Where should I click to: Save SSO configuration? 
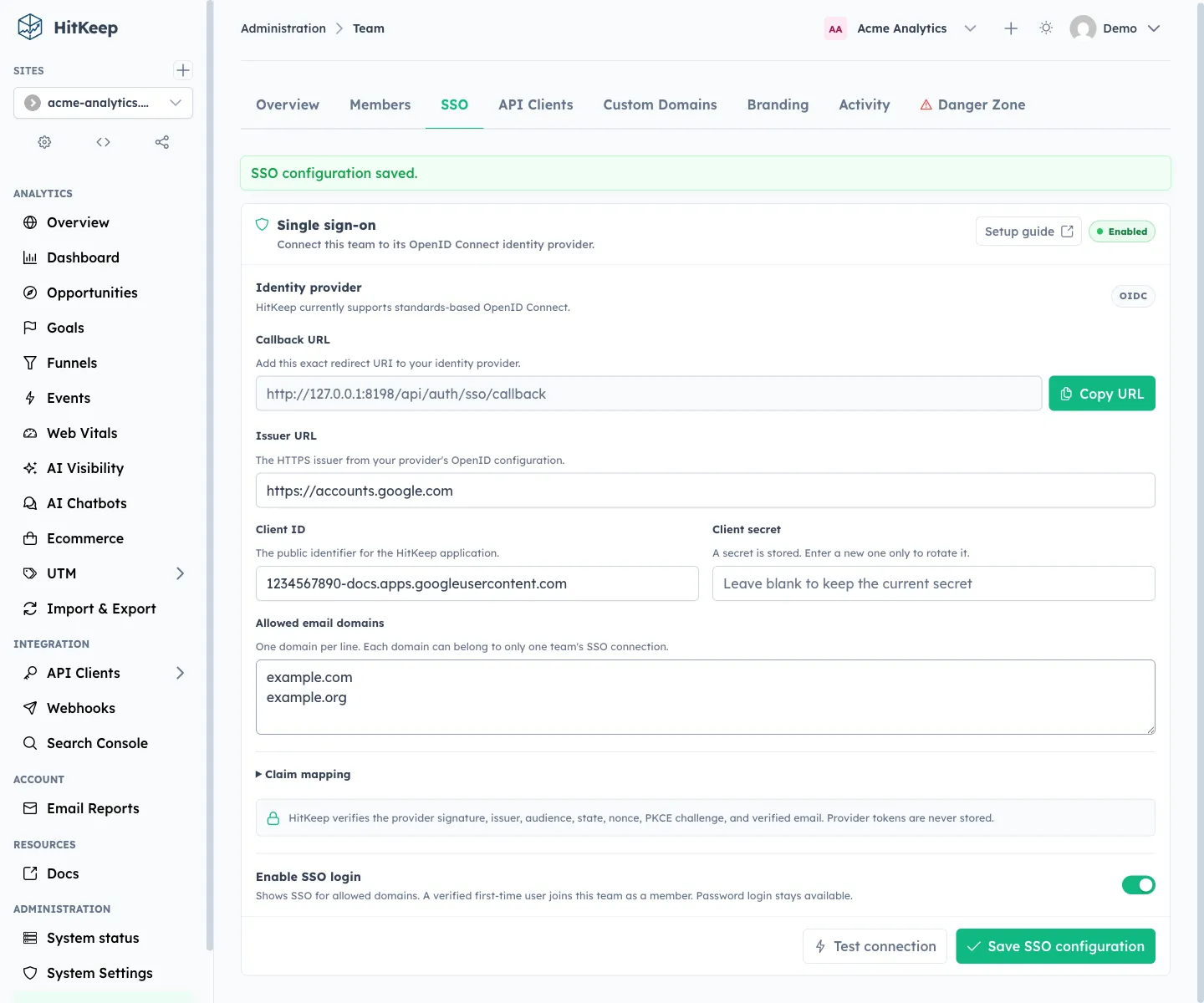pyautogui.click(x=1055, y=946)
